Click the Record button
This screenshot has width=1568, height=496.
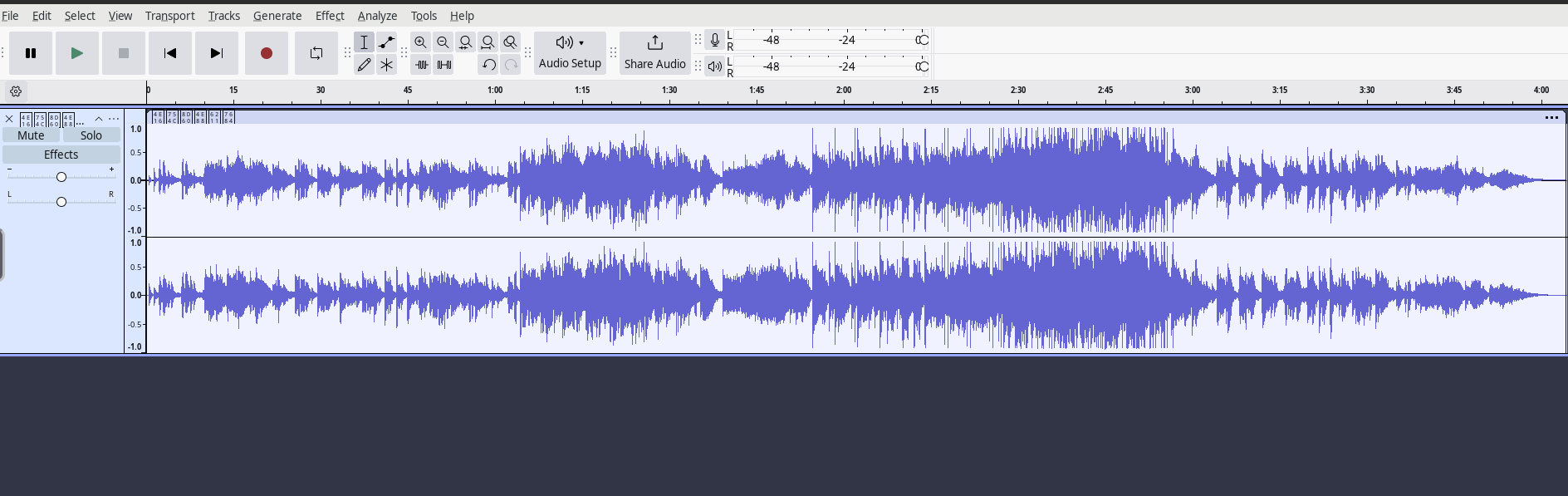pyautogui.click(x=267, y=53)
